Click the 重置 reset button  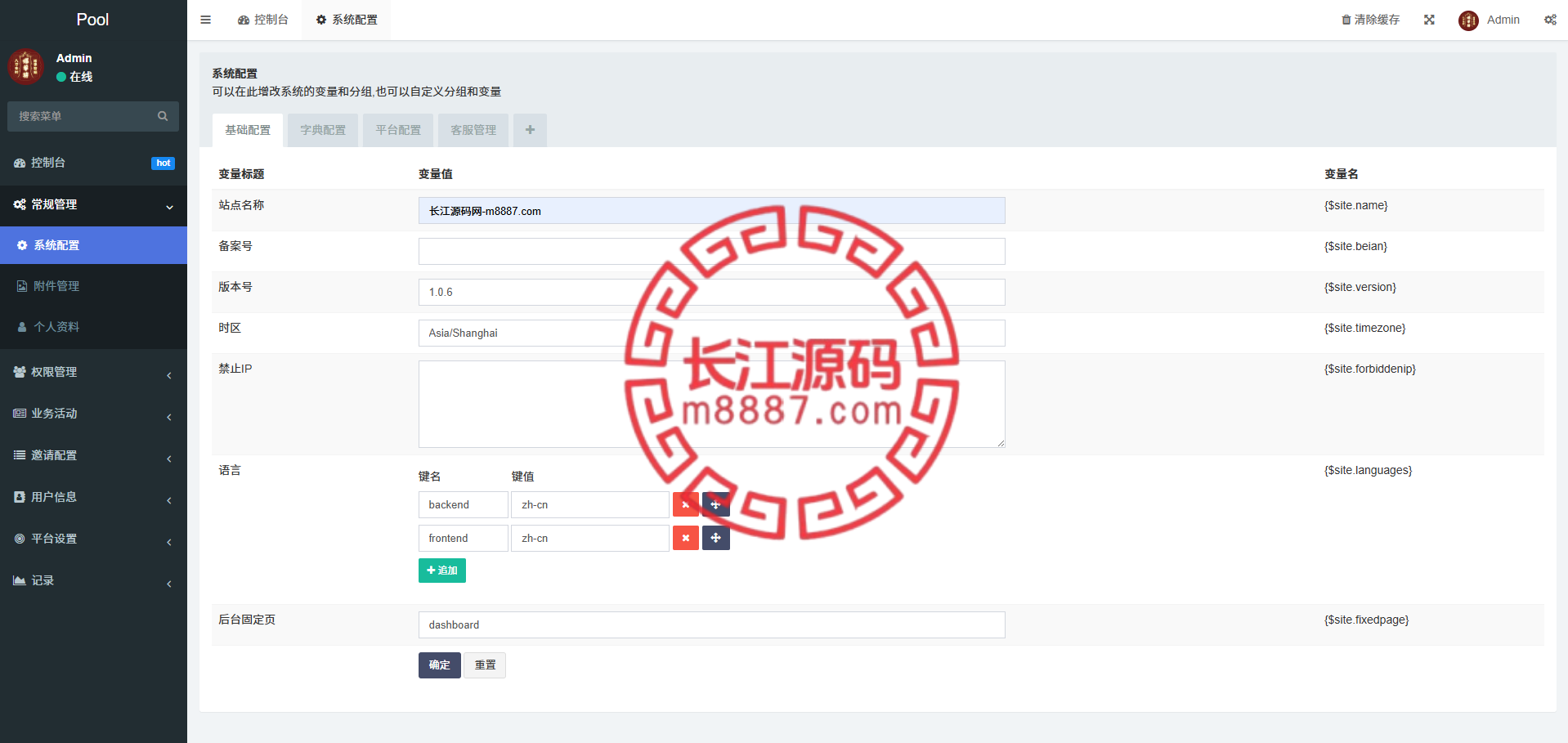[x=485, y=665]
